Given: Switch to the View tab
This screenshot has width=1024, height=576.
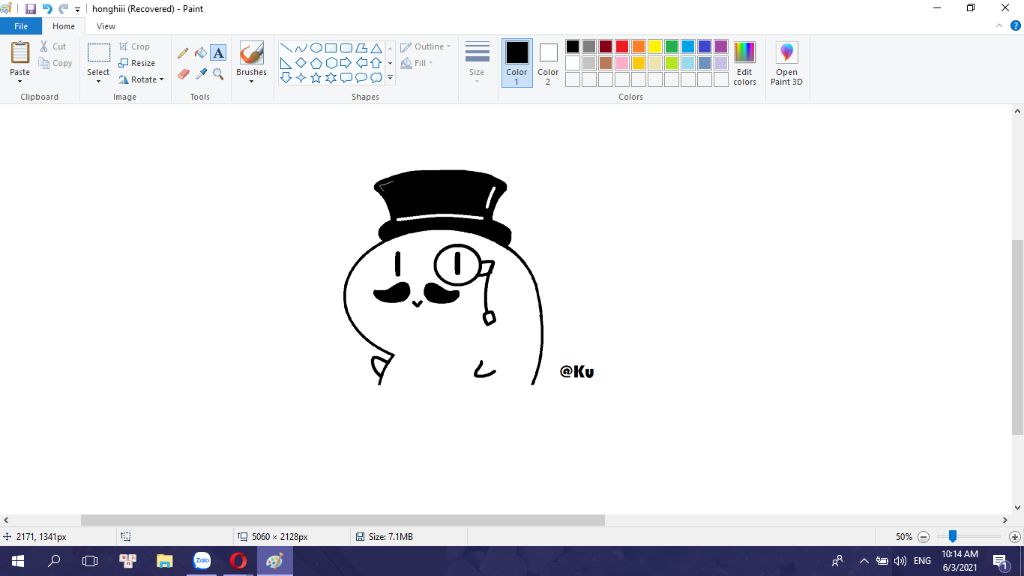Looking at the screenshot, I should point(106,26).
